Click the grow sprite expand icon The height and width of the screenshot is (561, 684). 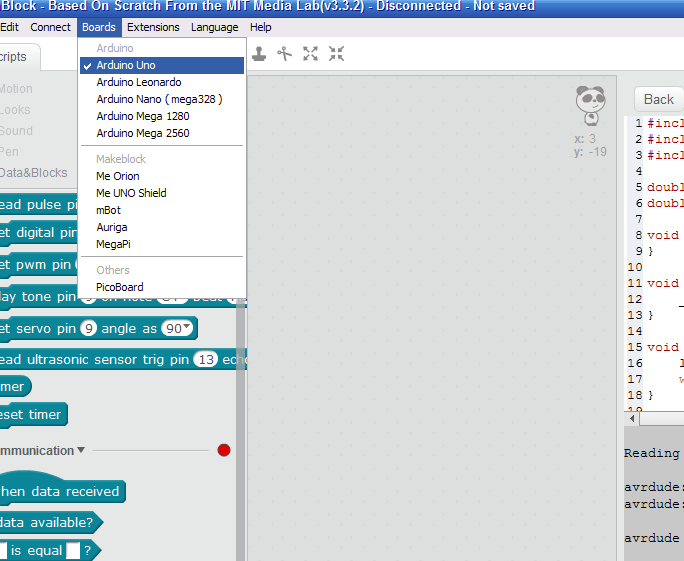tap(310, 54)
